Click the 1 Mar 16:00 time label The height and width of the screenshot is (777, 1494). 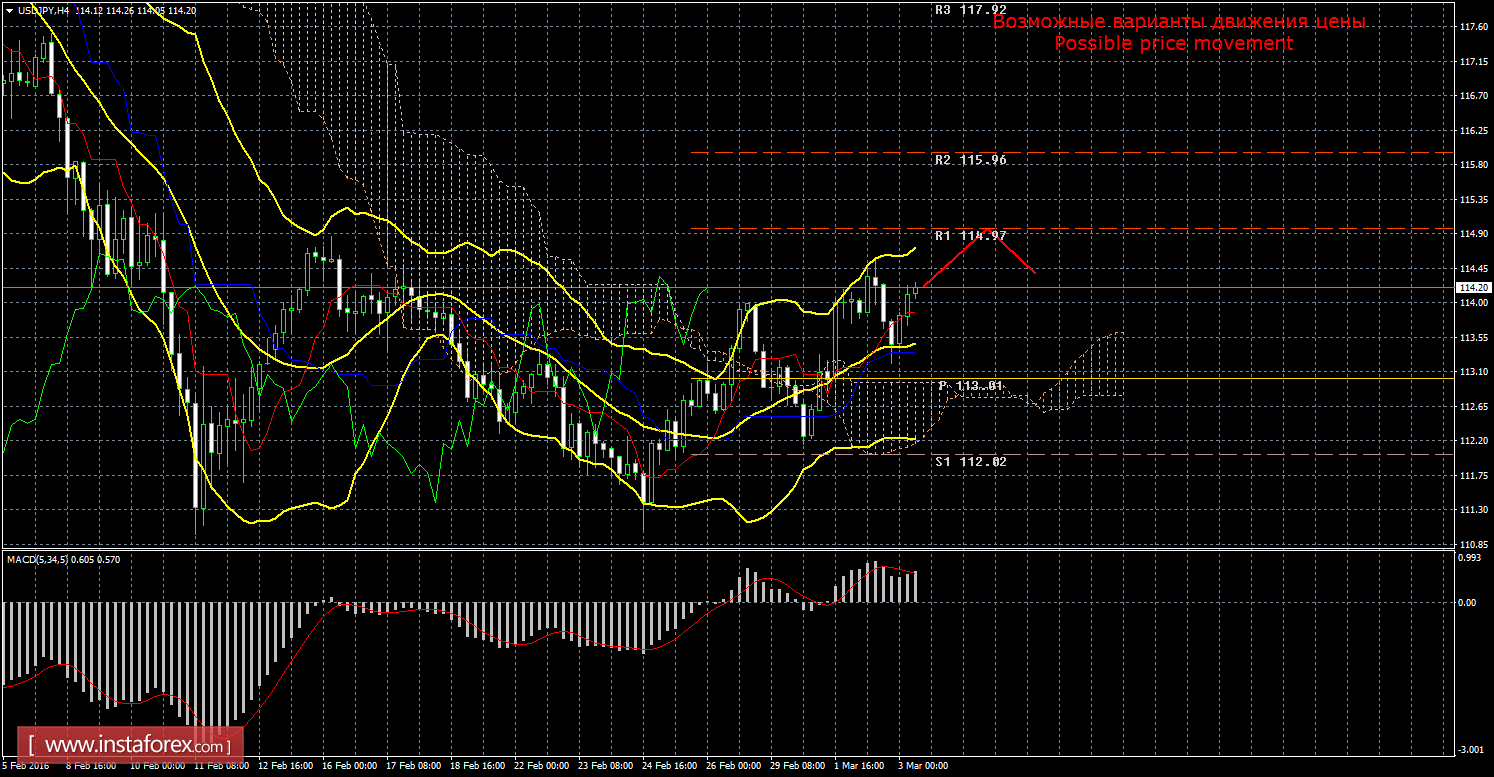coord(861,767)
